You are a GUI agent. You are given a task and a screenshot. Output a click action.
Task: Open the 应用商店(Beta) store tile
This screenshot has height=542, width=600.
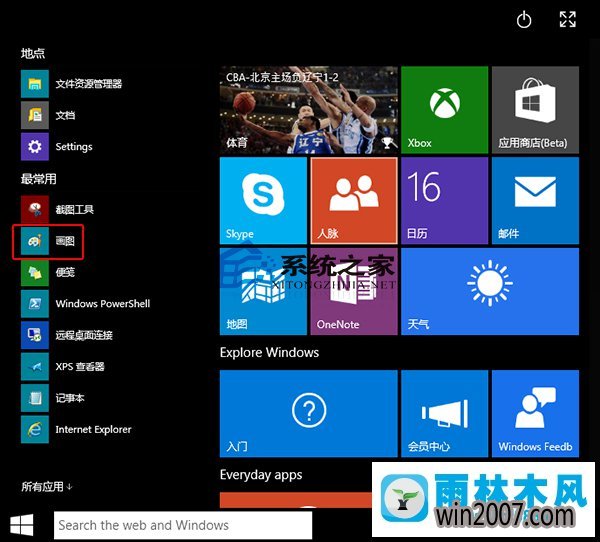(x=535, y=110)
